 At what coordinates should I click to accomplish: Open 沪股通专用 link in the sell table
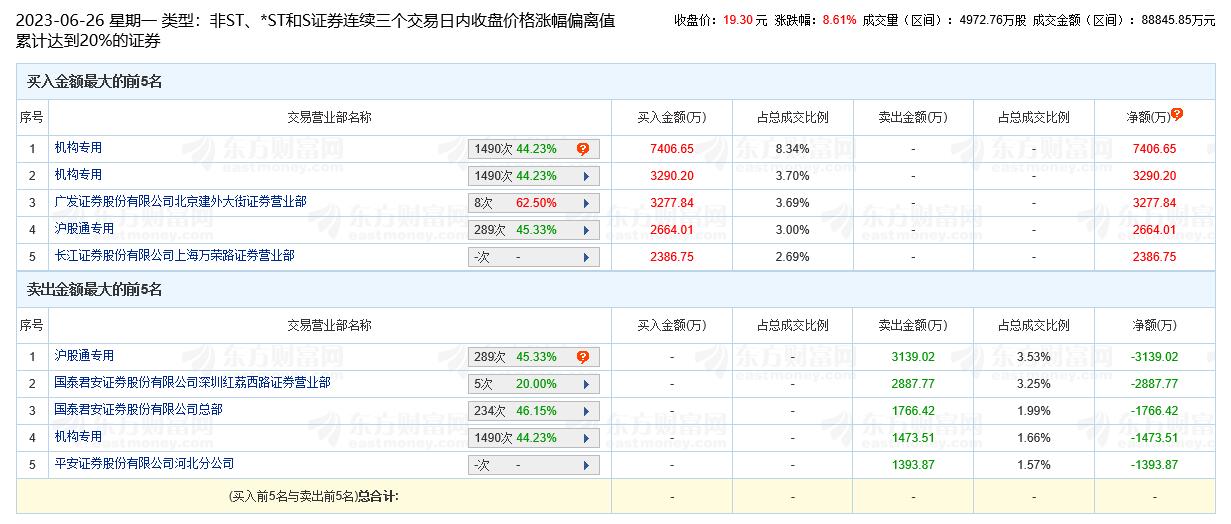point(84,356)
